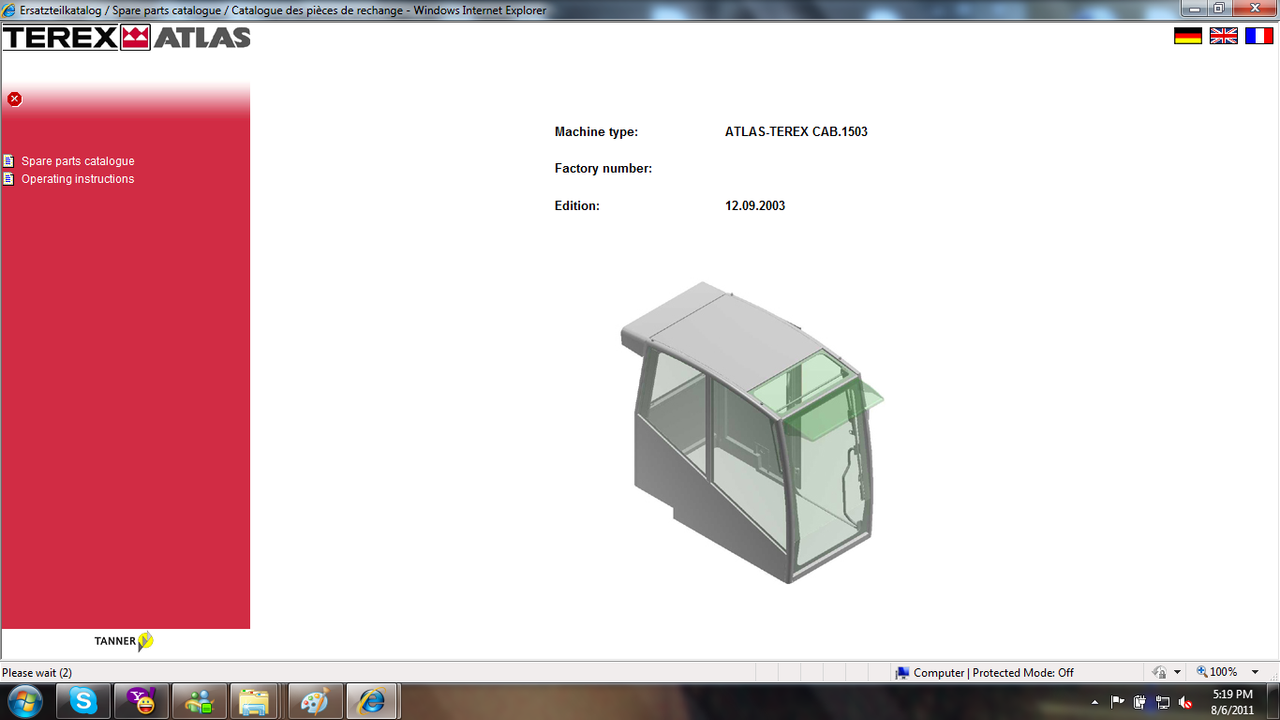Click Computer Protected Mode Off status
Viewport: 1280px width, 720px height.
point(984,673)
